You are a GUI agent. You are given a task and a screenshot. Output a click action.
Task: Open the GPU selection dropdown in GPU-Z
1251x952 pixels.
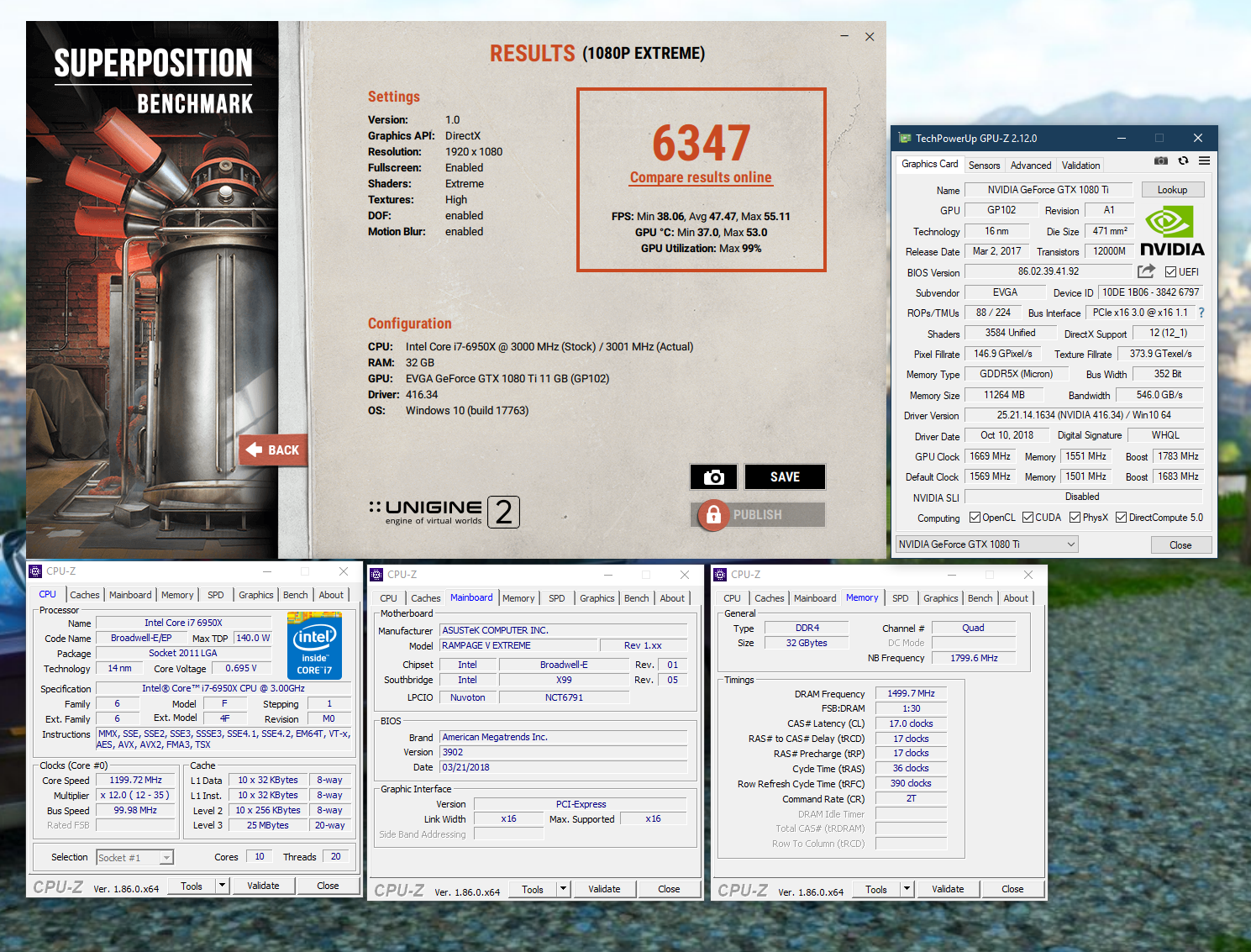click(986, 544)
